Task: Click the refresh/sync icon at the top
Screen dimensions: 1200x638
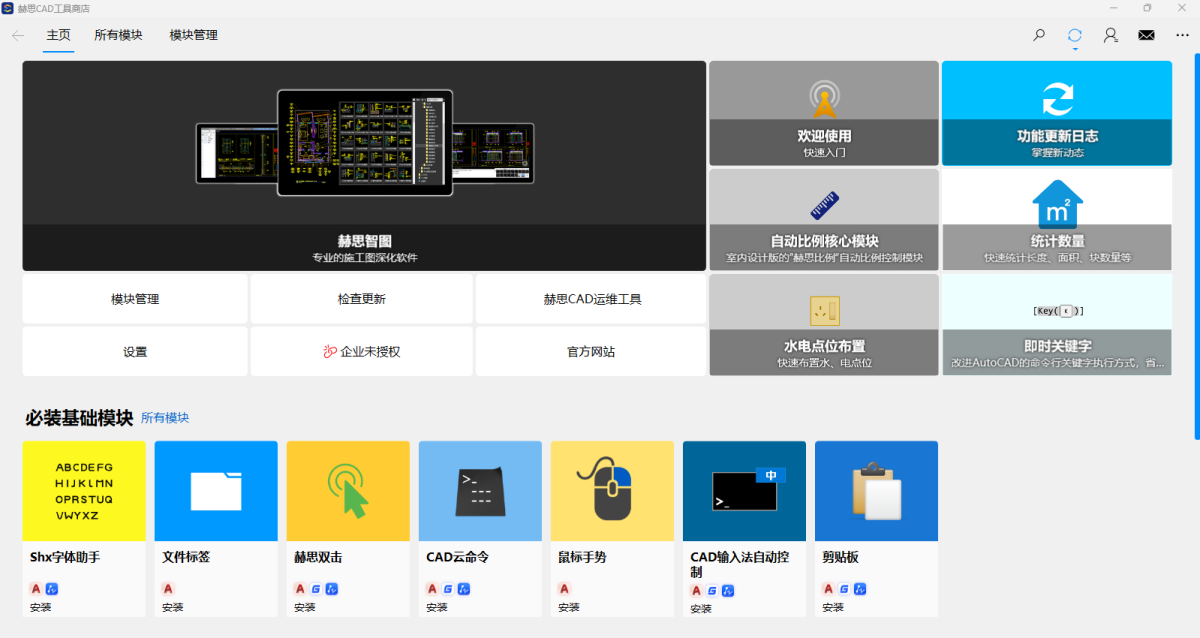Action: [1074, 34]
